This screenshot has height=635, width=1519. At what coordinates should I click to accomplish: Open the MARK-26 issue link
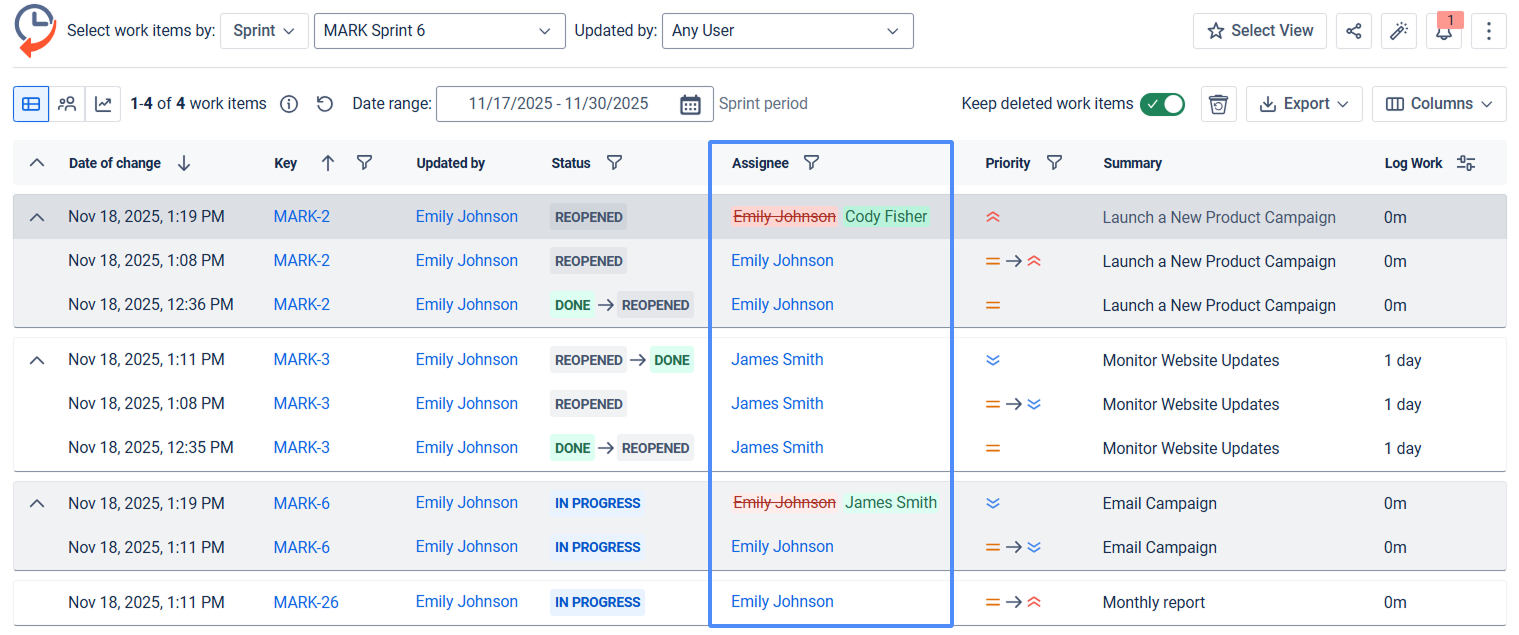[x=306, y=602]
